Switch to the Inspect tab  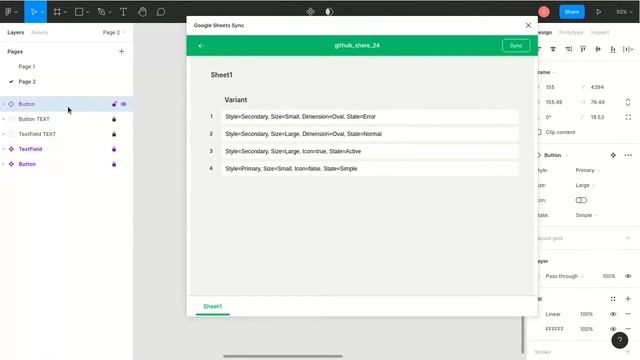[x=600, y=32]
